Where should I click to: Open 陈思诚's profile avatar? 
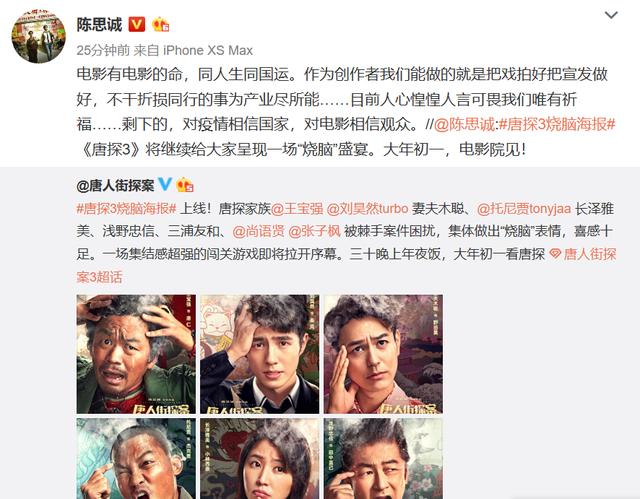39,36
